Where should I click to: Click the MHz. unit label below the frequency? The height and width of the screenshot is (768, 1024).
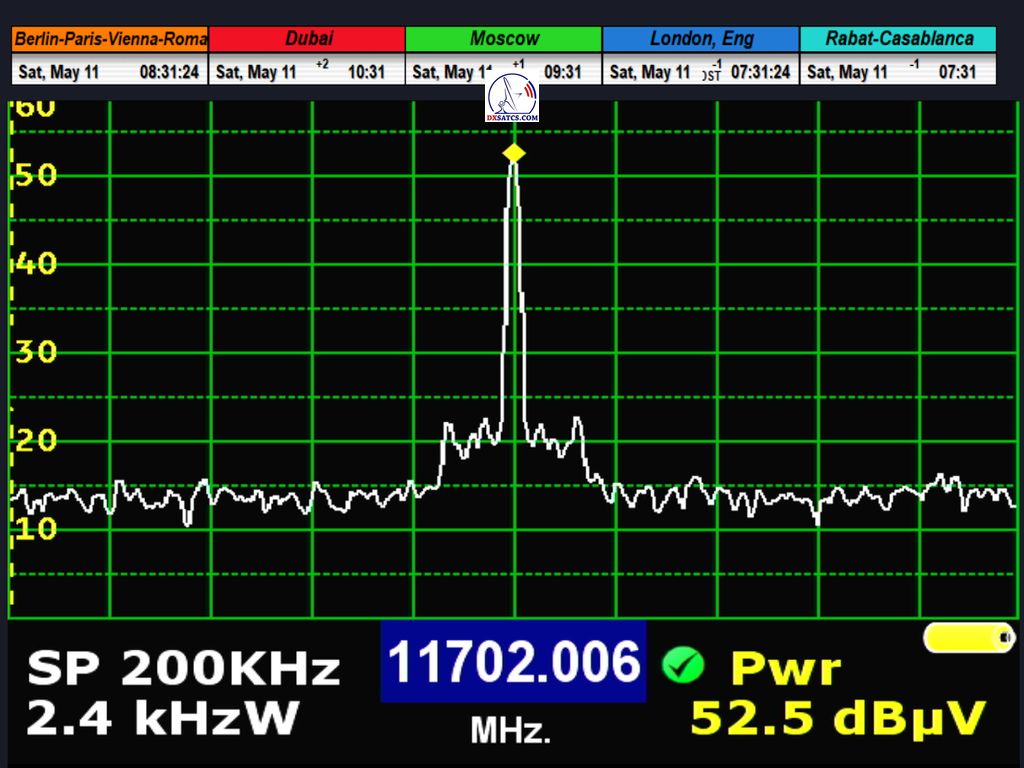511,731
